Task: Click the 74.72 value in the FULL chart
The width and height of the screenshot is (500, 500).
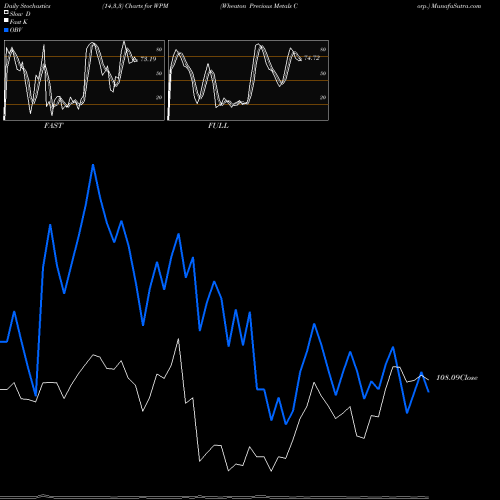Action: tap(312, 58)
